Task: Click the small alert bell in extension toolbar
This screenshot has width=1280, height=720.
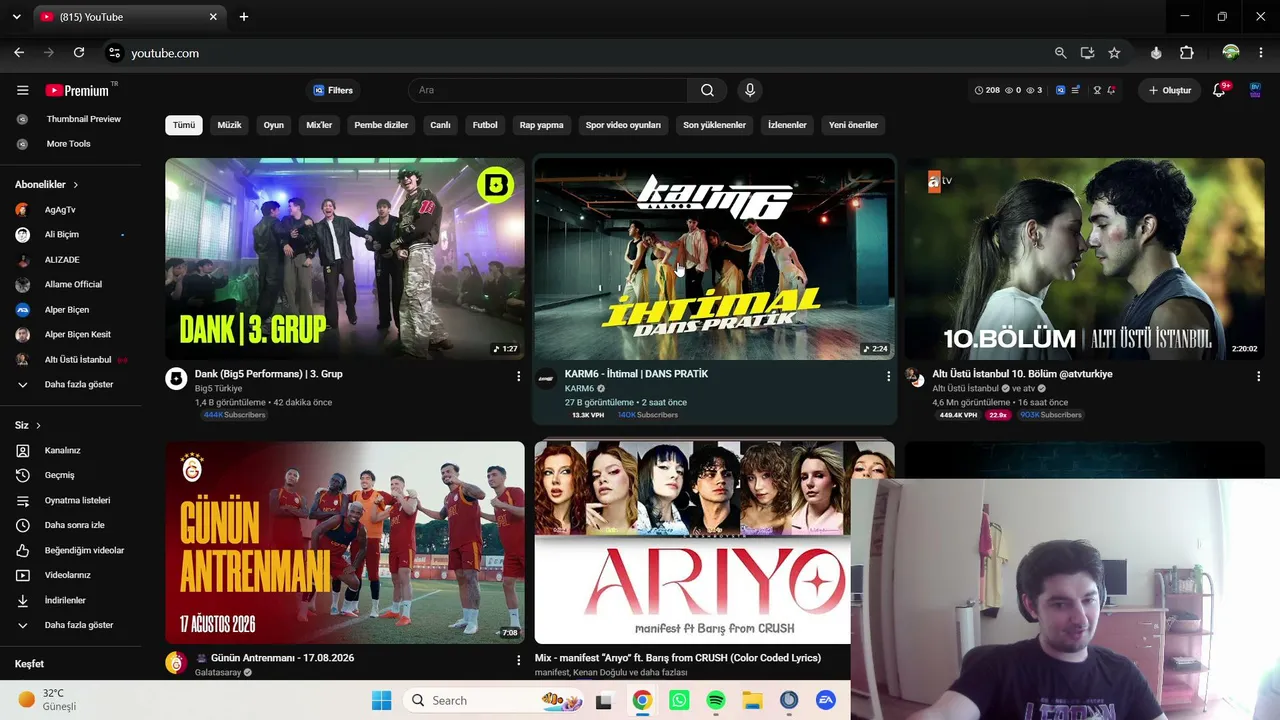Action: pyautogui.click(x=1111, y=90)
